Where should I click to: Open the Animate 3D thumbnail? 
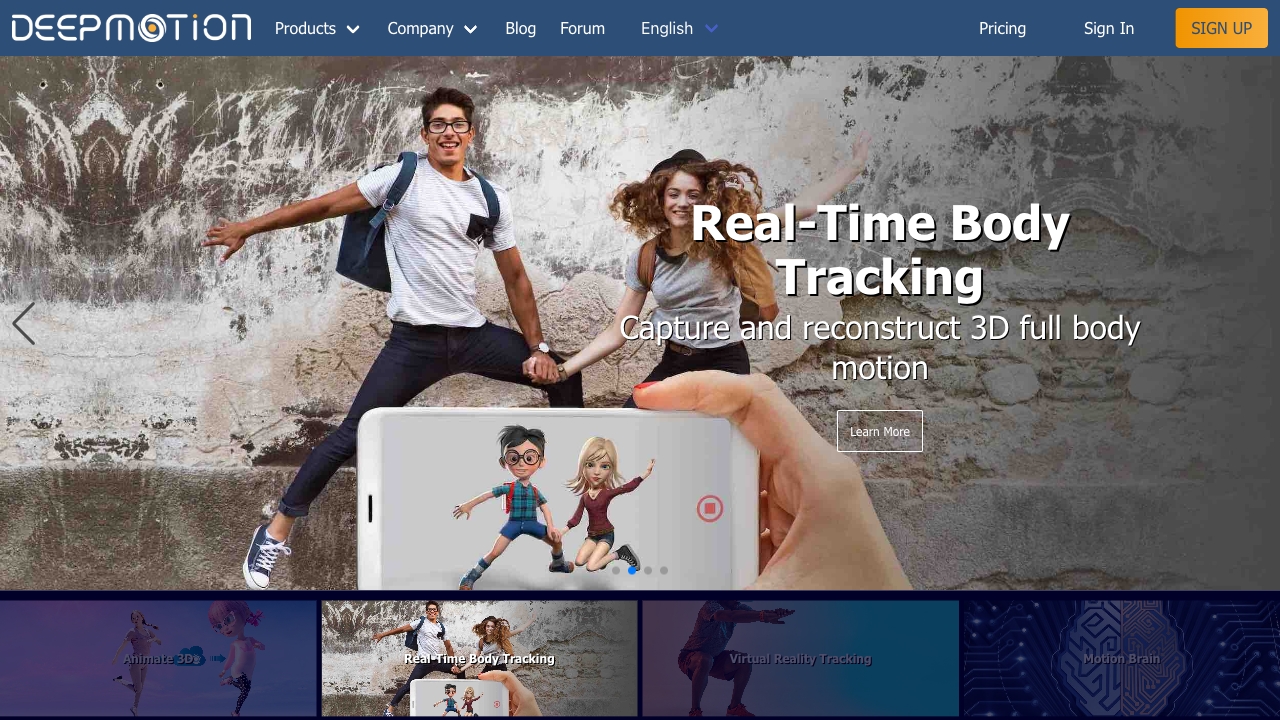point(159,658)
